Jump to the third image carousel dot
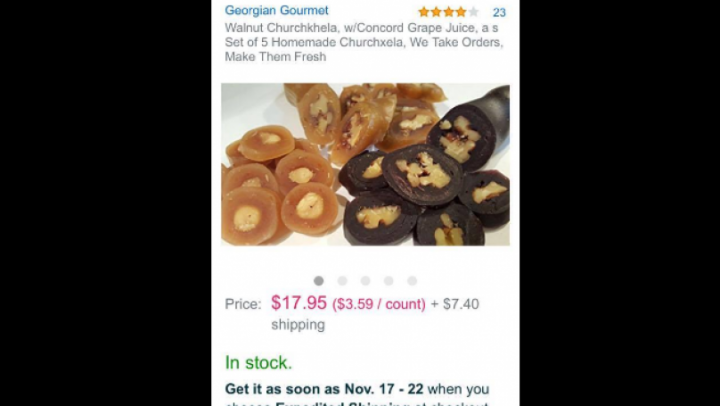This screenshot has height=406, width=720. (365, 281)
